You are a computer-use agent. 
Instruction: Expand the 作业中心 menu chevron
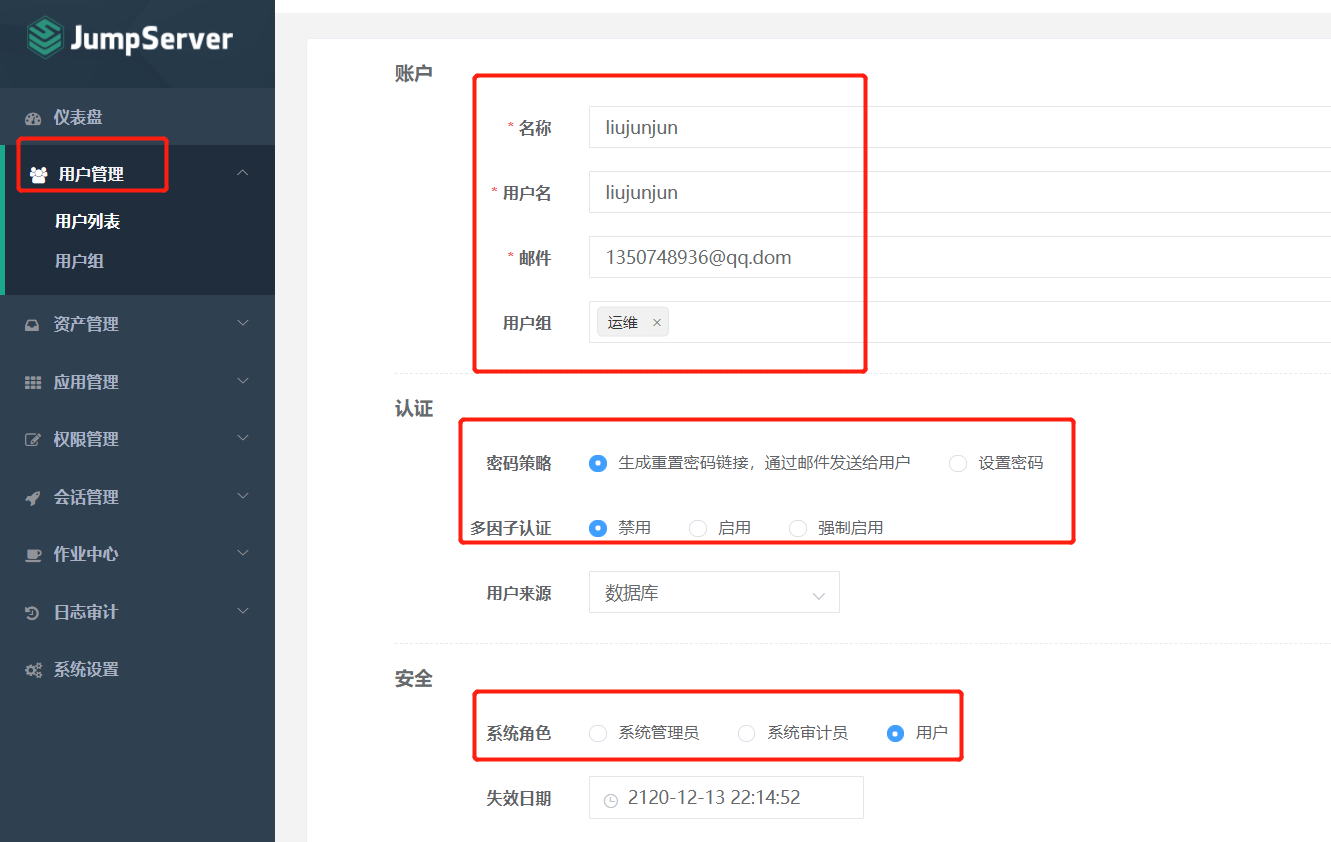click(x=242, y=553)
